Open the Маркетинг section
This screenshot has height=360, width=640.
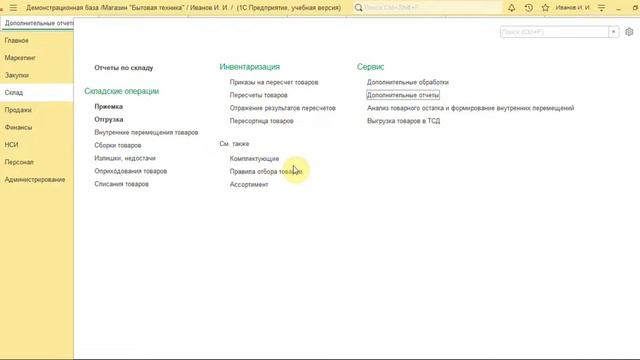[x=20, y=58]
